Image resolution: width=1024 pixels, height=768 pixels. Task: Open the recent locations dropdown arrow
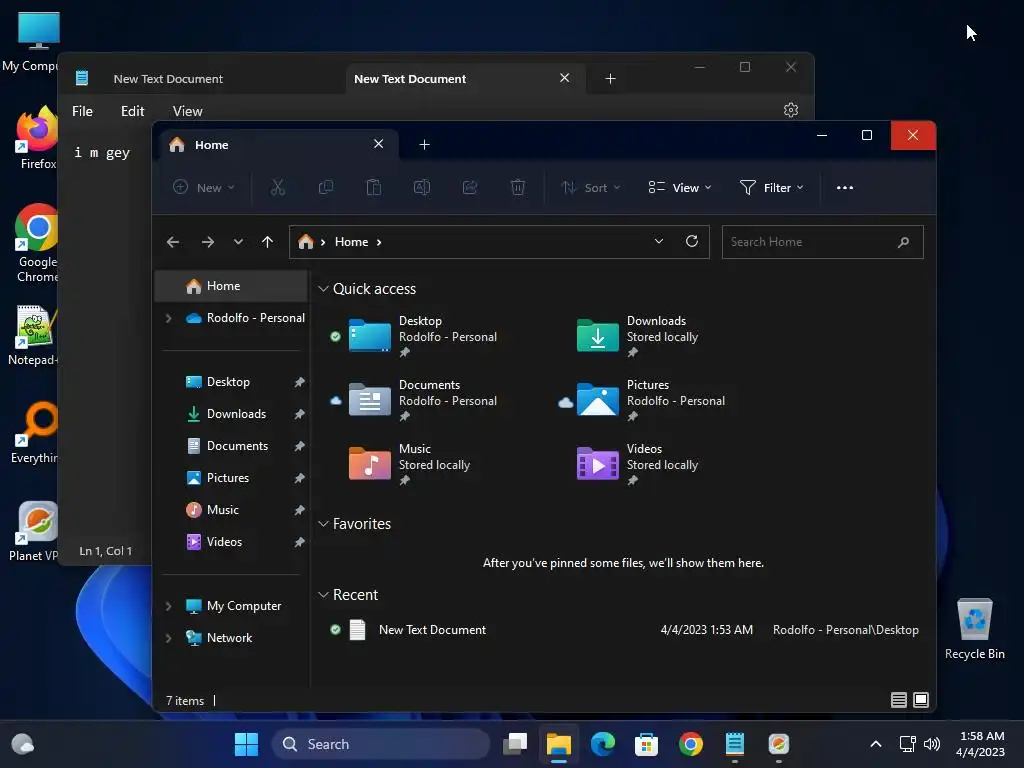point(238,242)
